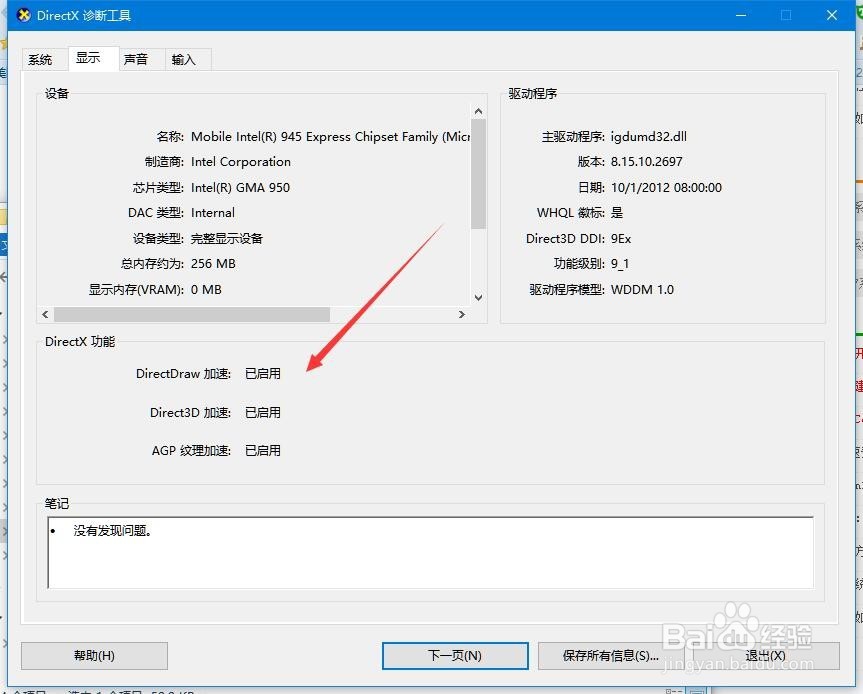Click device list scroll left arrow

point(45,314)
